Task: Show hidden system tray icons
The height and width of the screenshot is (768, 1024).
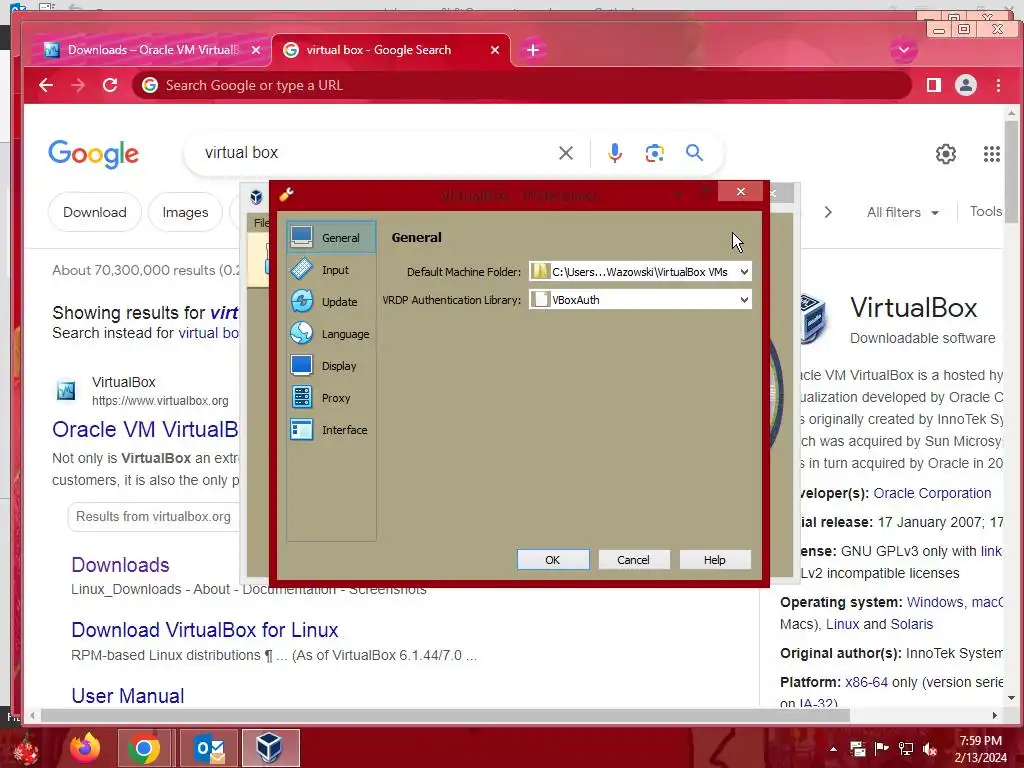Action: [x=833, y=749]
